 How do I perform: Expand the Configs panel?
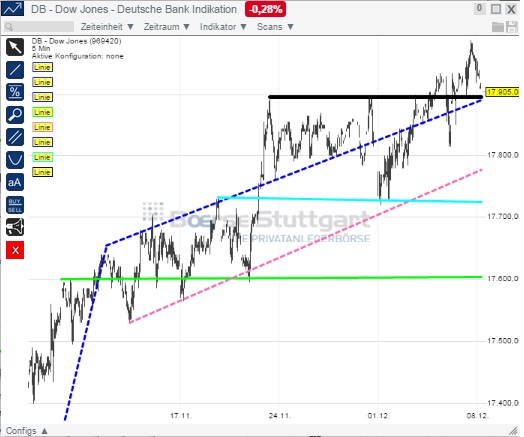tap(27, 431)
